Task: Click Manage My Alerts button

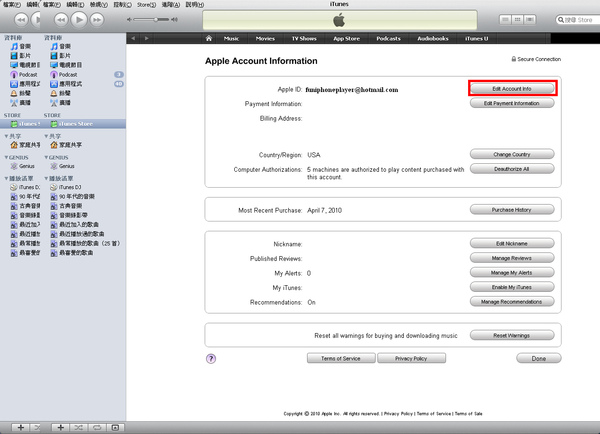Action: 512,272
